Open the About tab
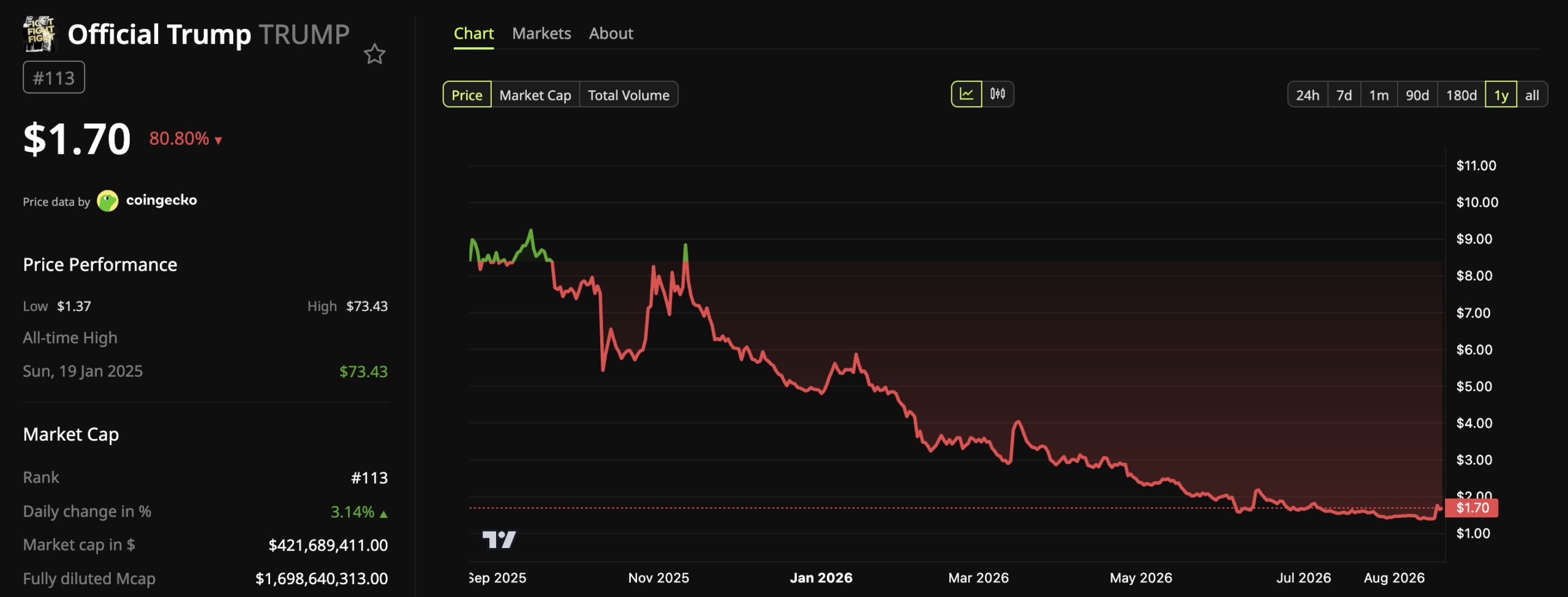Screen dimensions: 1568x597 [611, 34]
